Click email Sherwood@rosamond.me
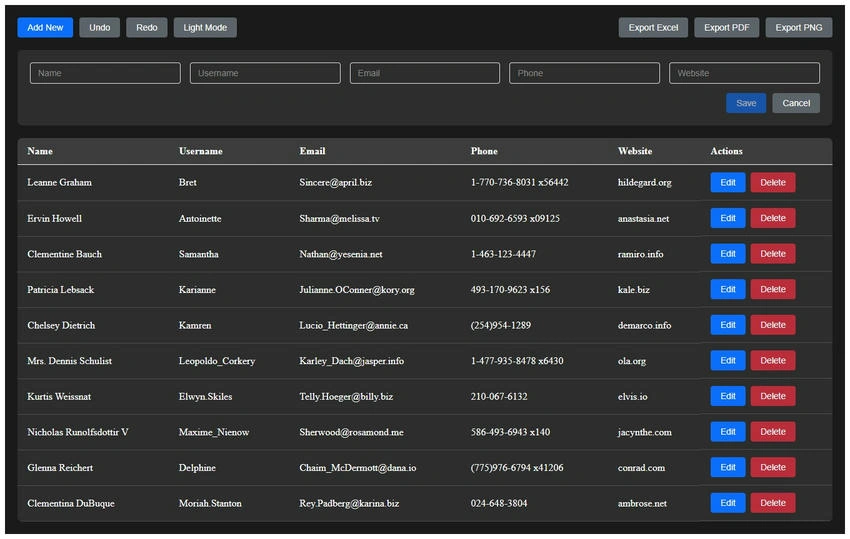 [351, 432]
